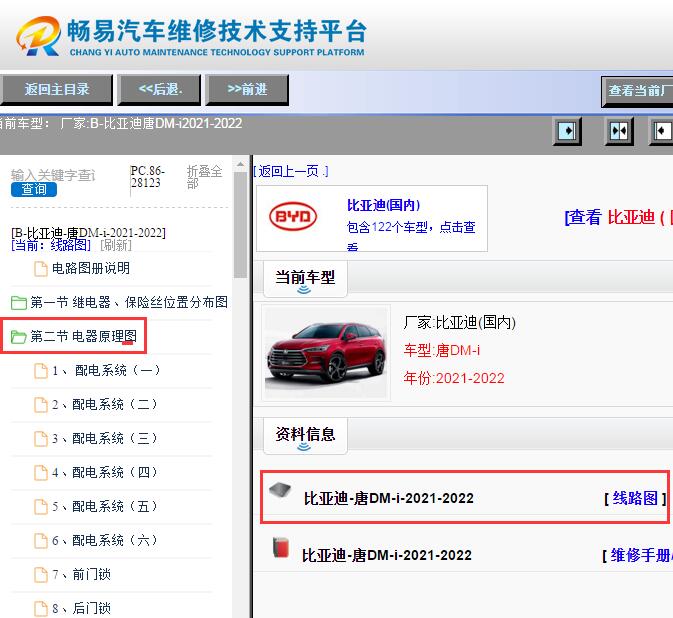Click the 折叠全部 collapse all link
The image size is (673, 618).
tap(204, 177)
